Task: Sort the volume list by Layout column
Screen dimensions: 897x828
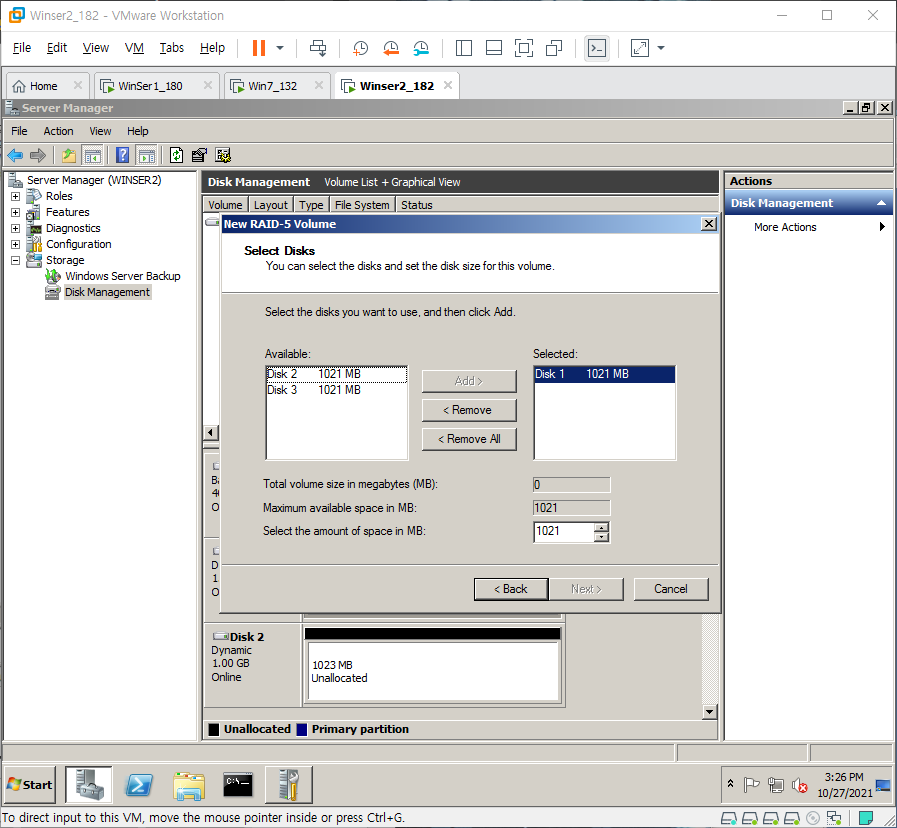Action: click(271, 205)
